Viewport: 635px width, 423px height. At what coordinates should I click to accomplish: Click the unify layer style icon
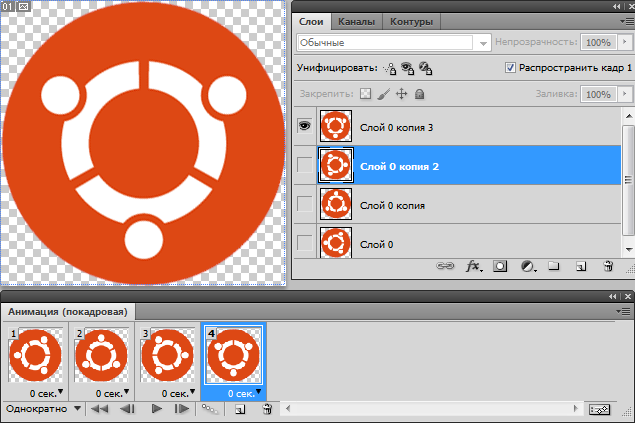point(425,68)
